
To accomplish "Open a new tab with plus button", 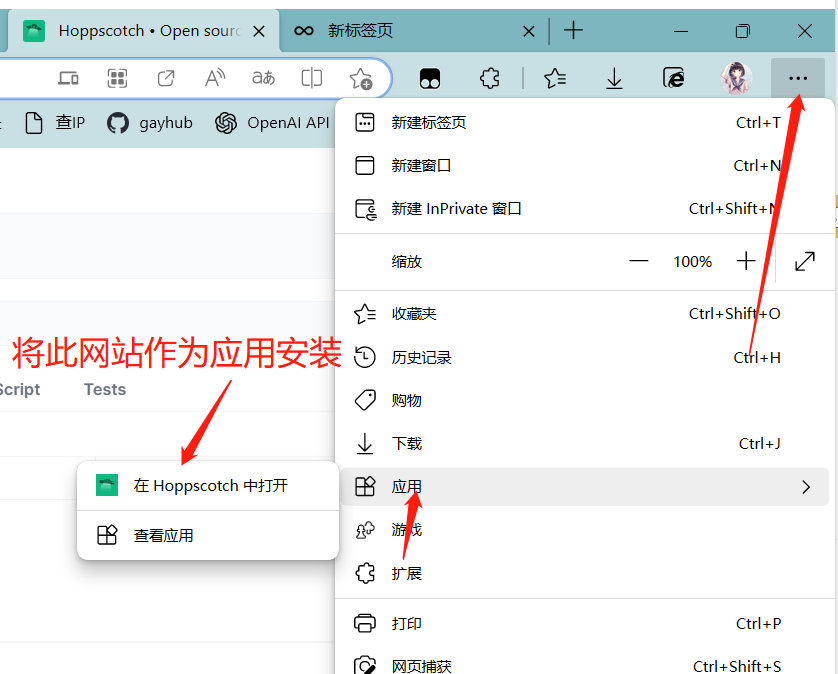I will [573, 31].
